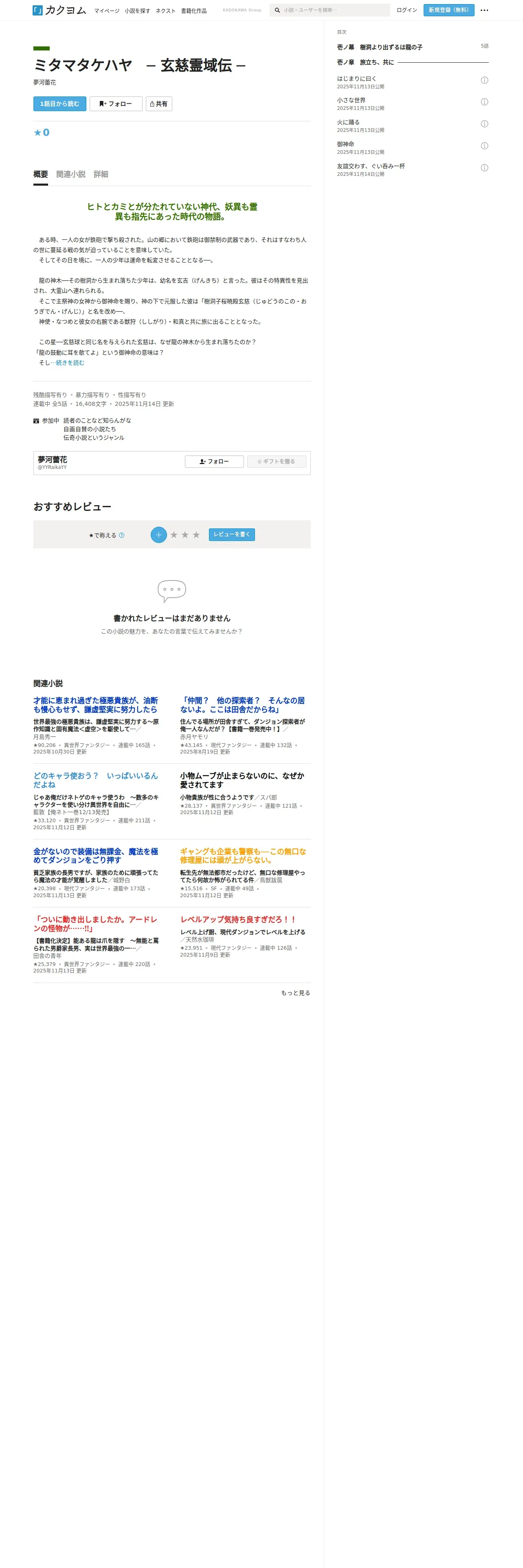
Task: Open chapter 小さな世界
Action: click(351, 101)
